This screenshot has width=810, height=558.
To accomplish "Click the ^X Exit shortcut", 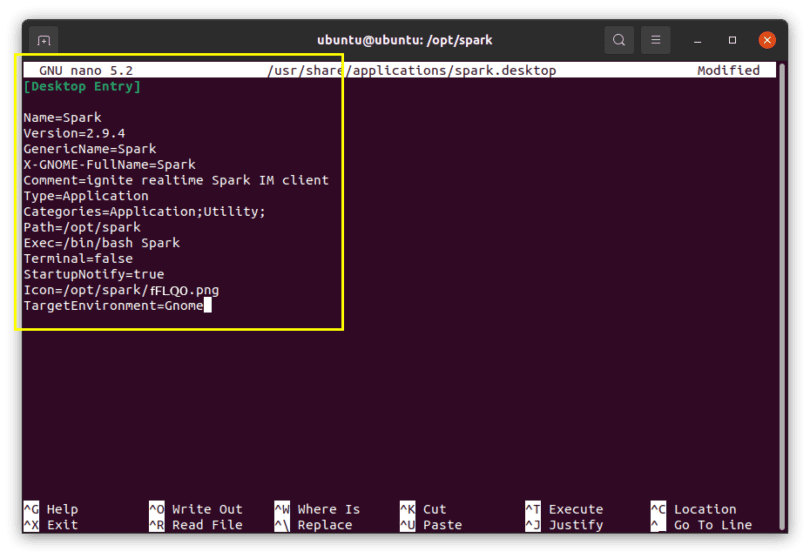I will point(51,525).
